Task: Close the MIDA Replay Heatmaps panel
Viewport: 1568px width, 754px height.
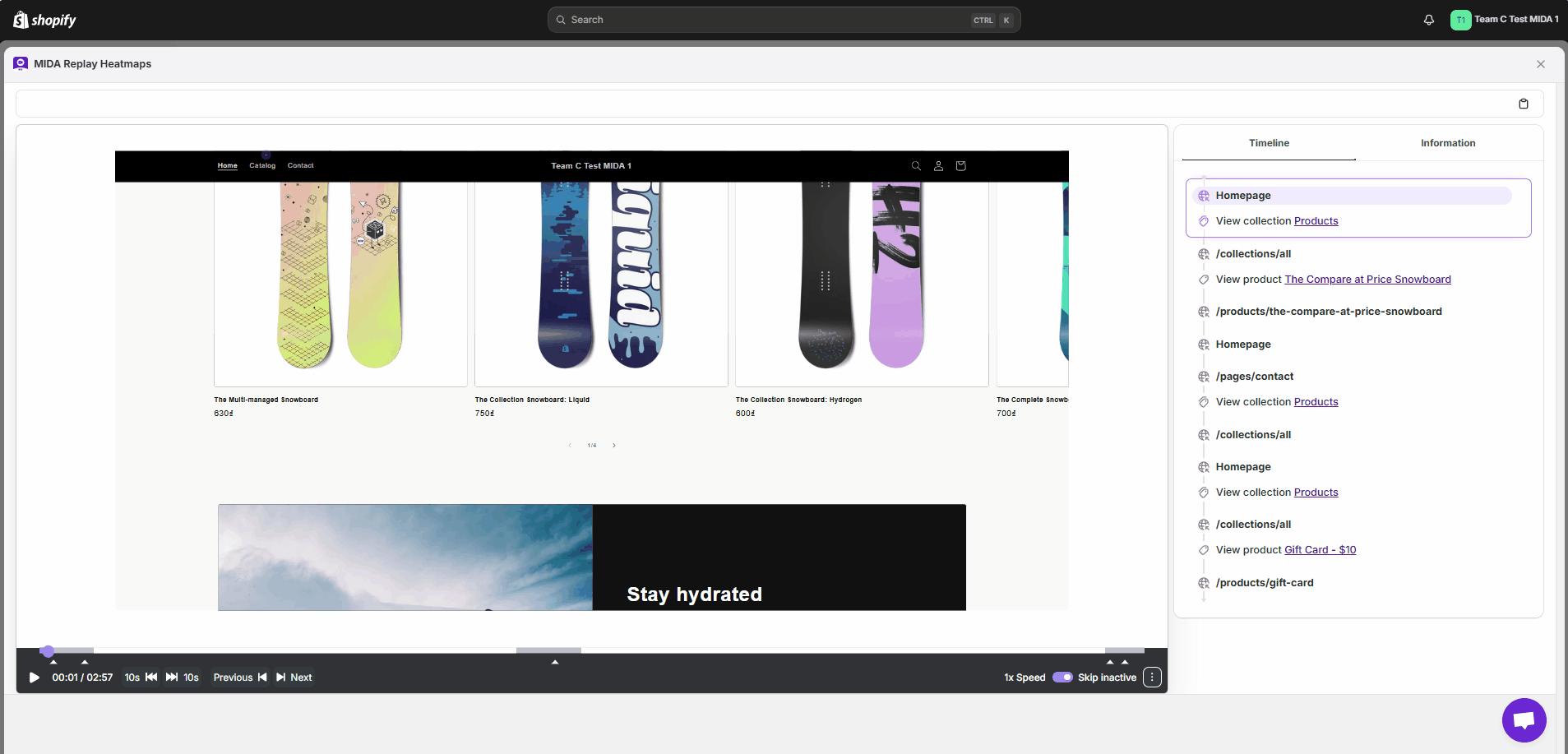Action: click(1540, 64)
